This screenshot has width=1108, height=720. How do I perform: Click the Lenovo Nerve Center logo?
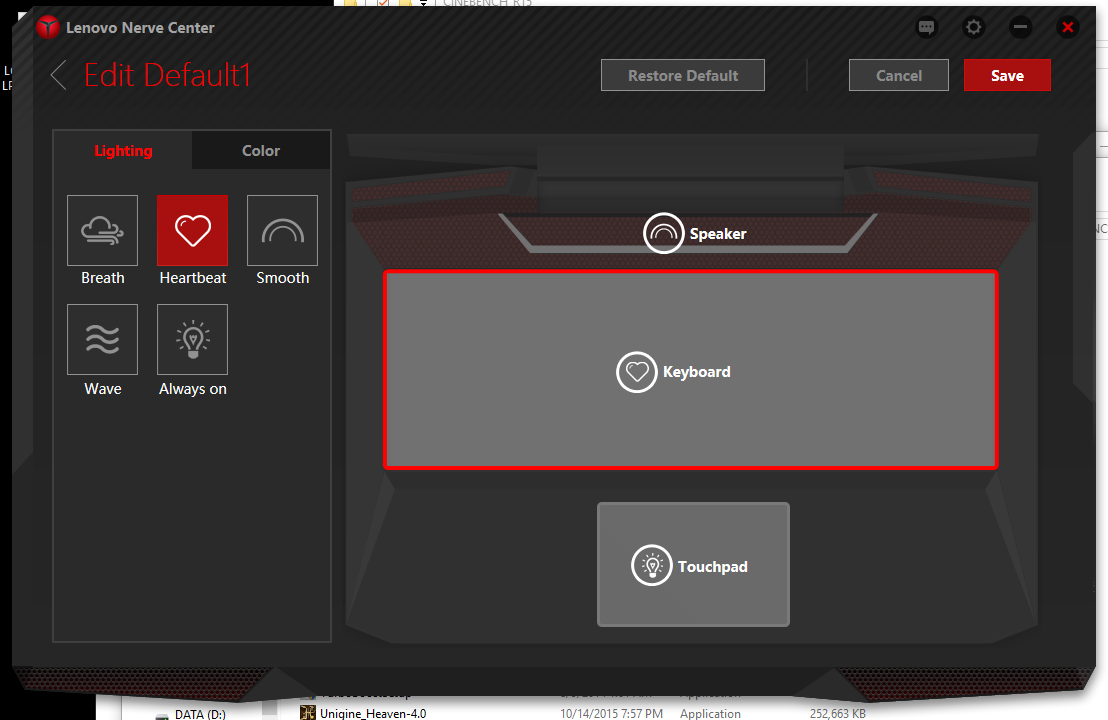(48, 28)
